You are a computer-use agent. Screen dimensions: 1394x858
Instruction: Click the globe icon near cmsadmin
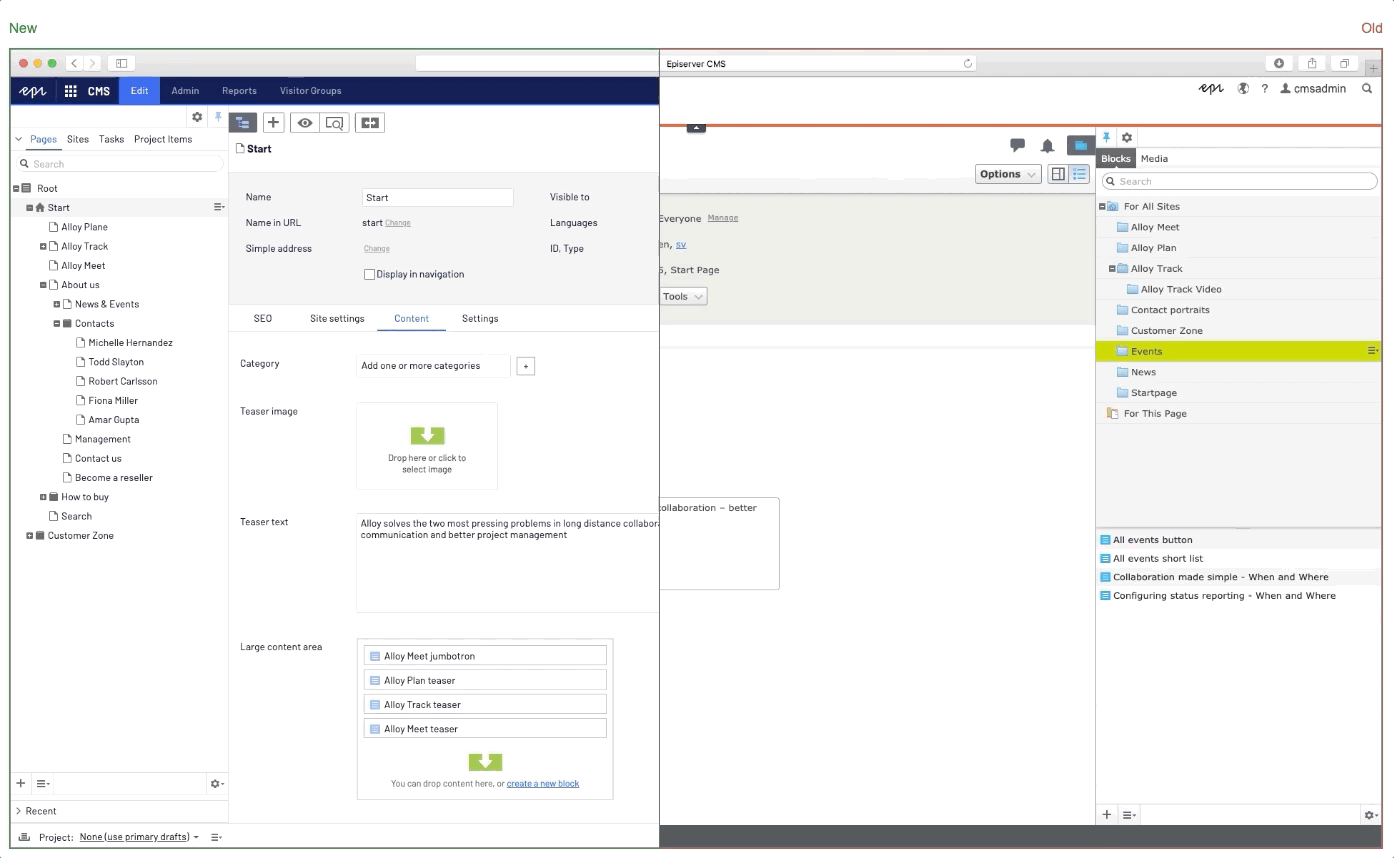[x=1243, y=89]
